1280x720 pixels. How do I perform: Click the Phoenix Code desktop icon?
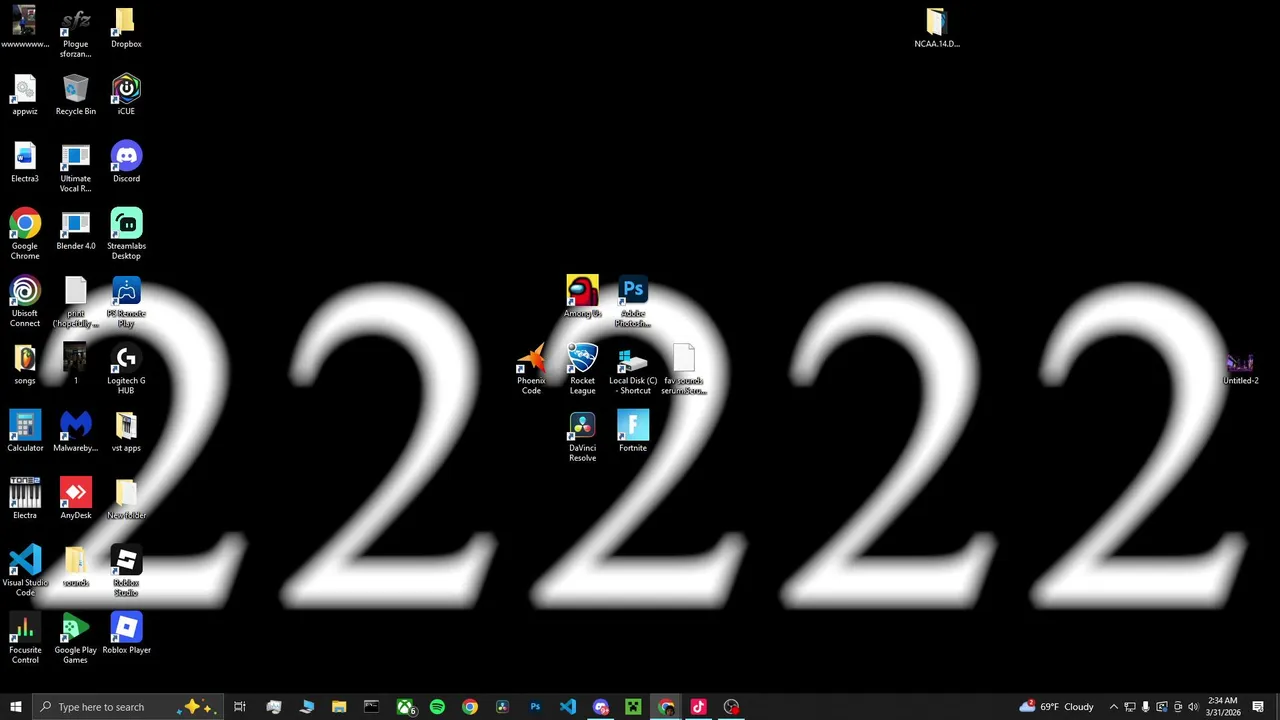[x=531, y=369]
